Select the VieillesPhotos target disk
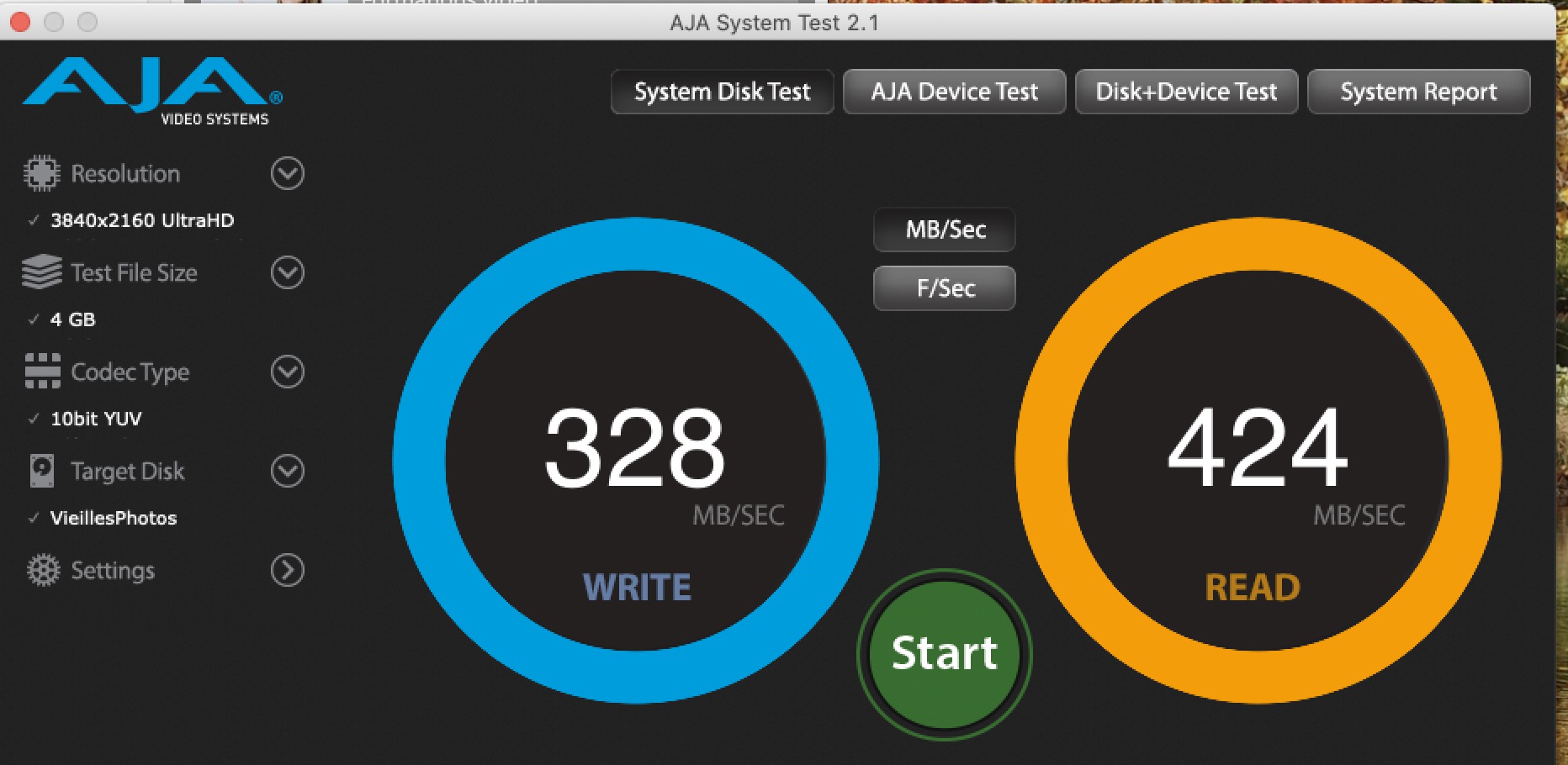Viewport: 1568px width, 765px height. click(114, 518)
